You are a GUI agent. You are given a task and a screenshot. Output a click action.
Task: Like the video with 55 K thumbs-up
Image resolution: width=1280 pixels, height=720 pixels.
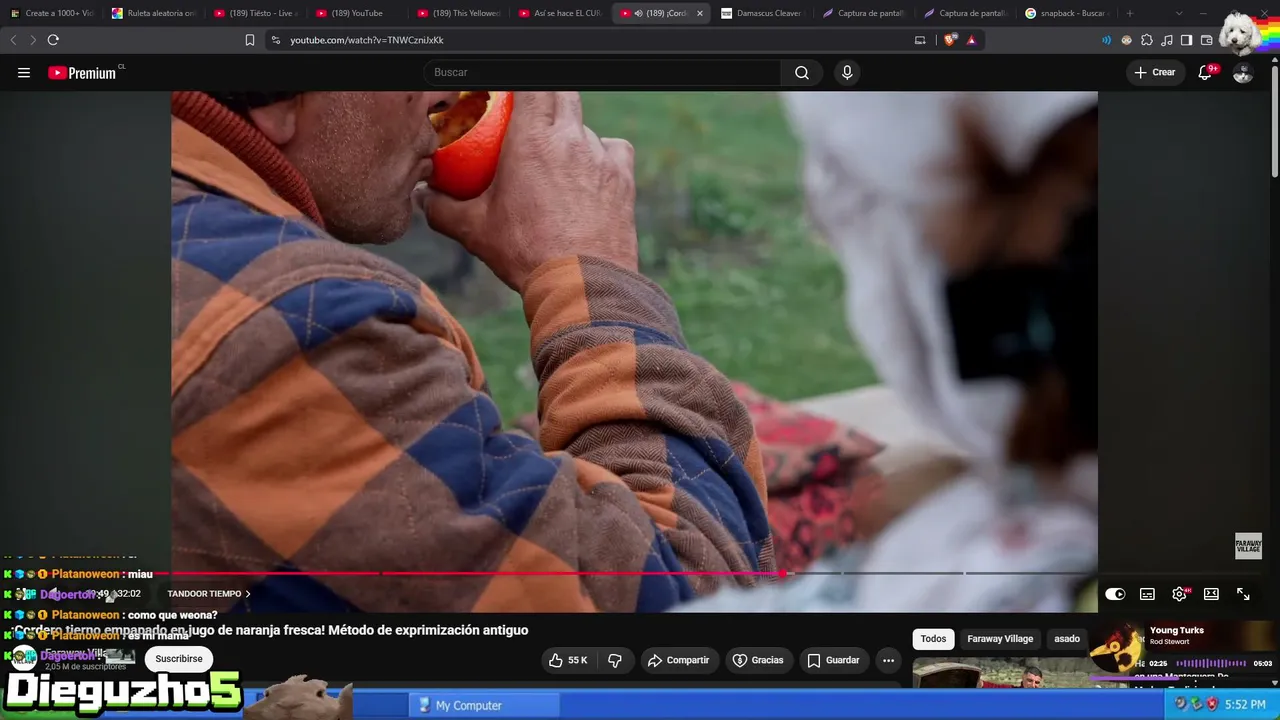[568, 660]
